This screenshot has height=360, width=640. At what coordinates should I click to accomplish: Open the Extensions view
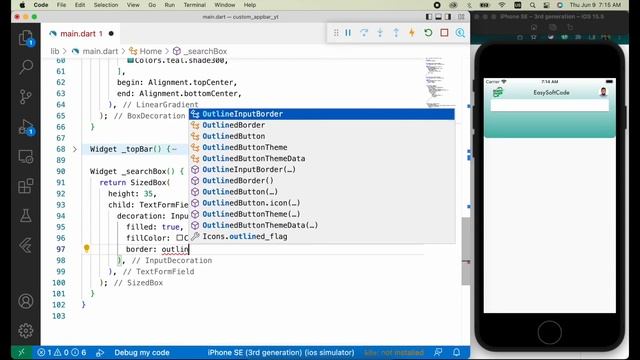point(26,186)
